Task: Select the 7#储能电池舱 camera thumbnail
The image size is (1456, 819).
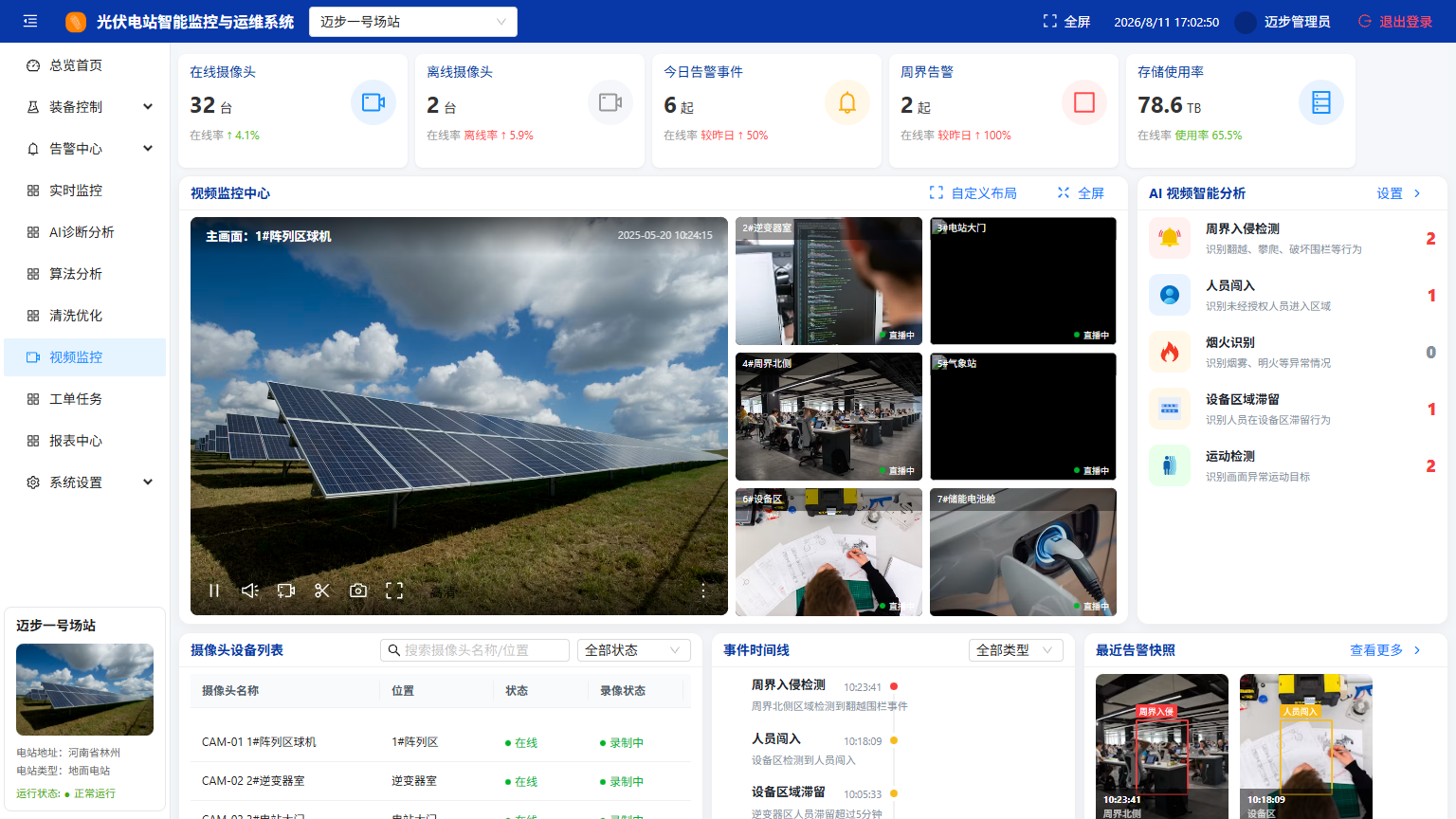Action: point(1023,552)
